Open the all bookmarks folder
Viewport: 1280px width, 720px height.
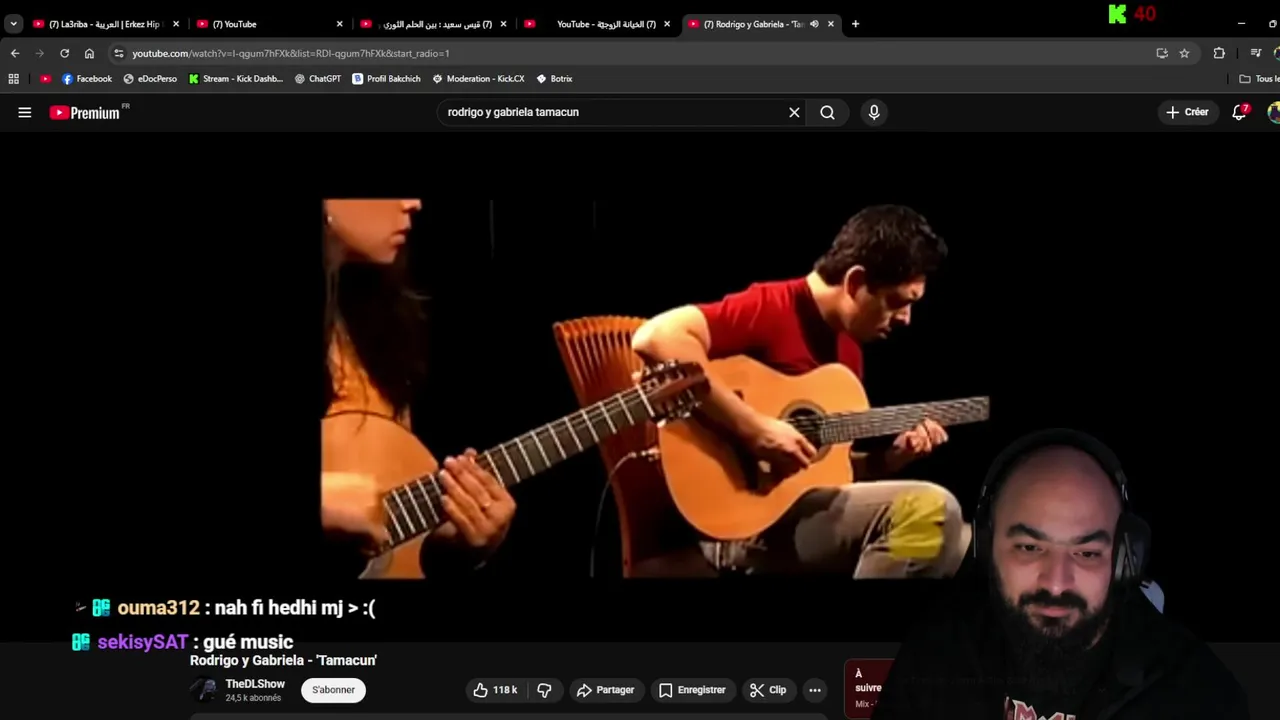(x=1259, y=79)
